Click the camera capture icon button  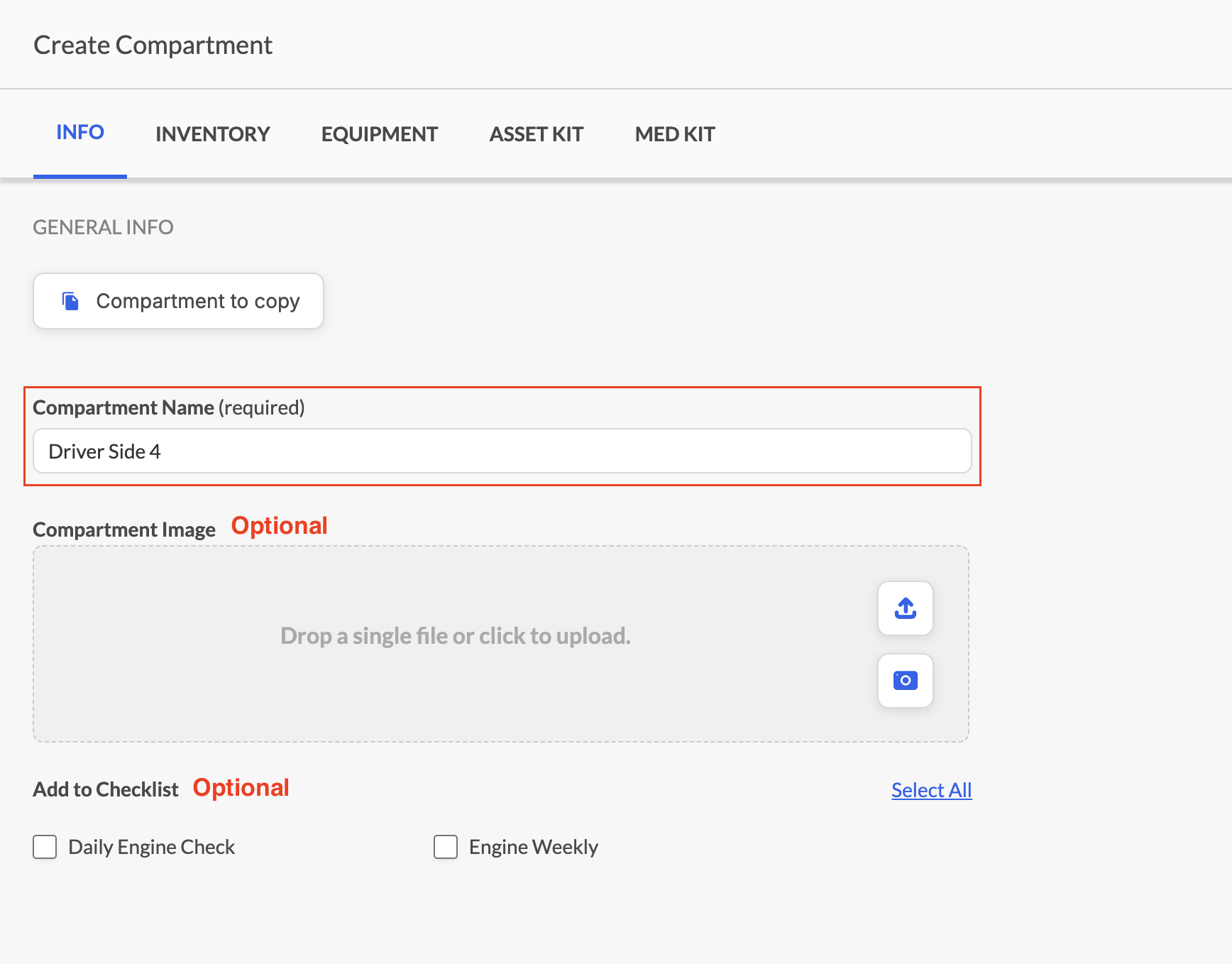[905, 681]
